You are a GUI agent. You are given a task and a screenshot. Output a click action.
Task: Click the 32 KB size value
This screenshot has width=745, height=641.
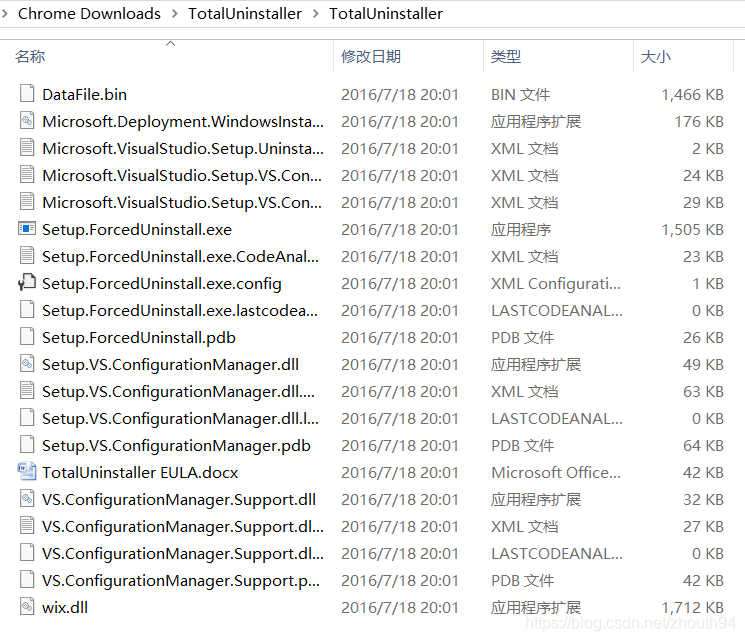pyautogui.click(x=703, y=500)
